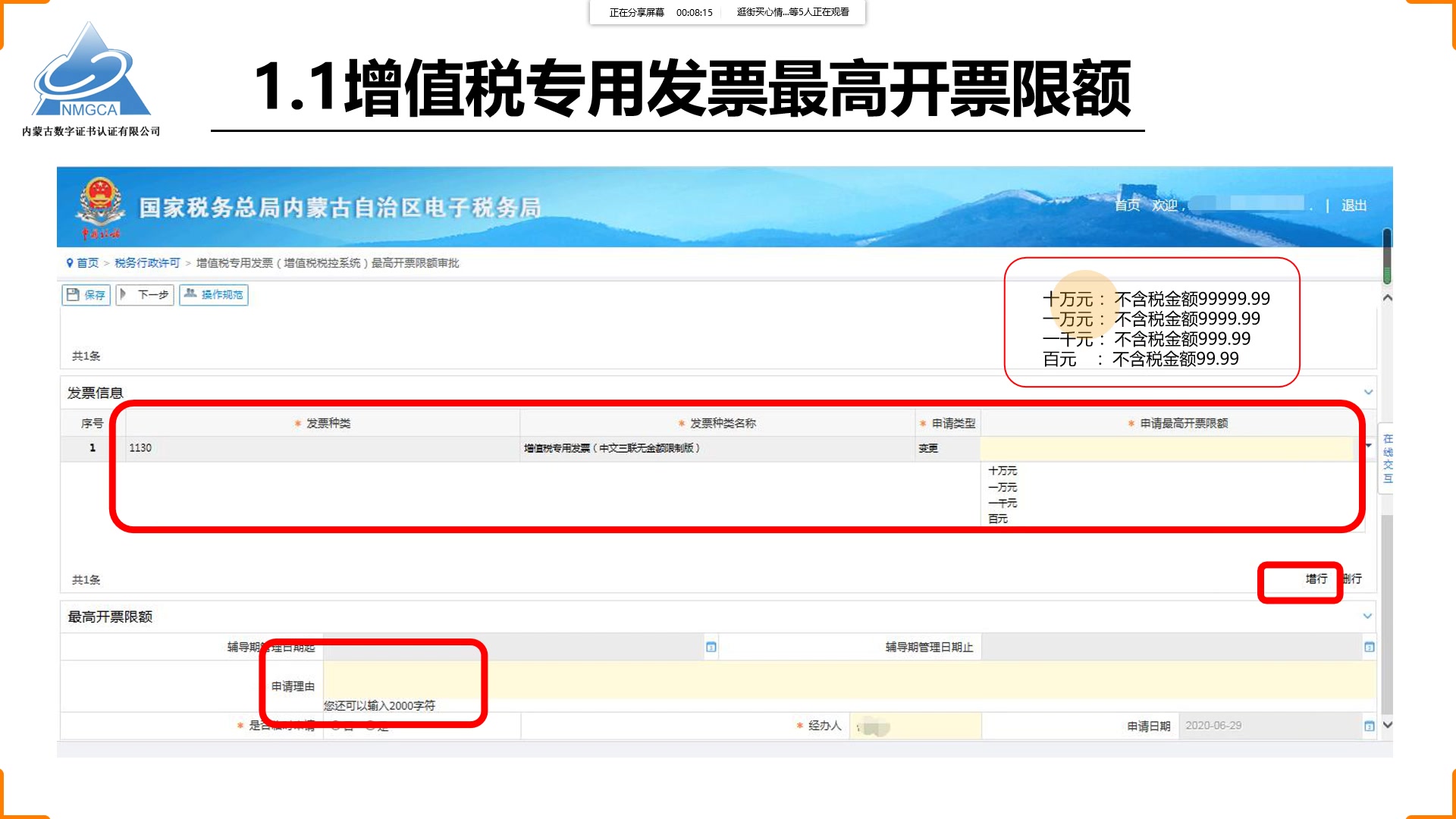Open calendar for 辅导期管理日期止
Screen dimensions: 1456x819
coord(1369,648)
